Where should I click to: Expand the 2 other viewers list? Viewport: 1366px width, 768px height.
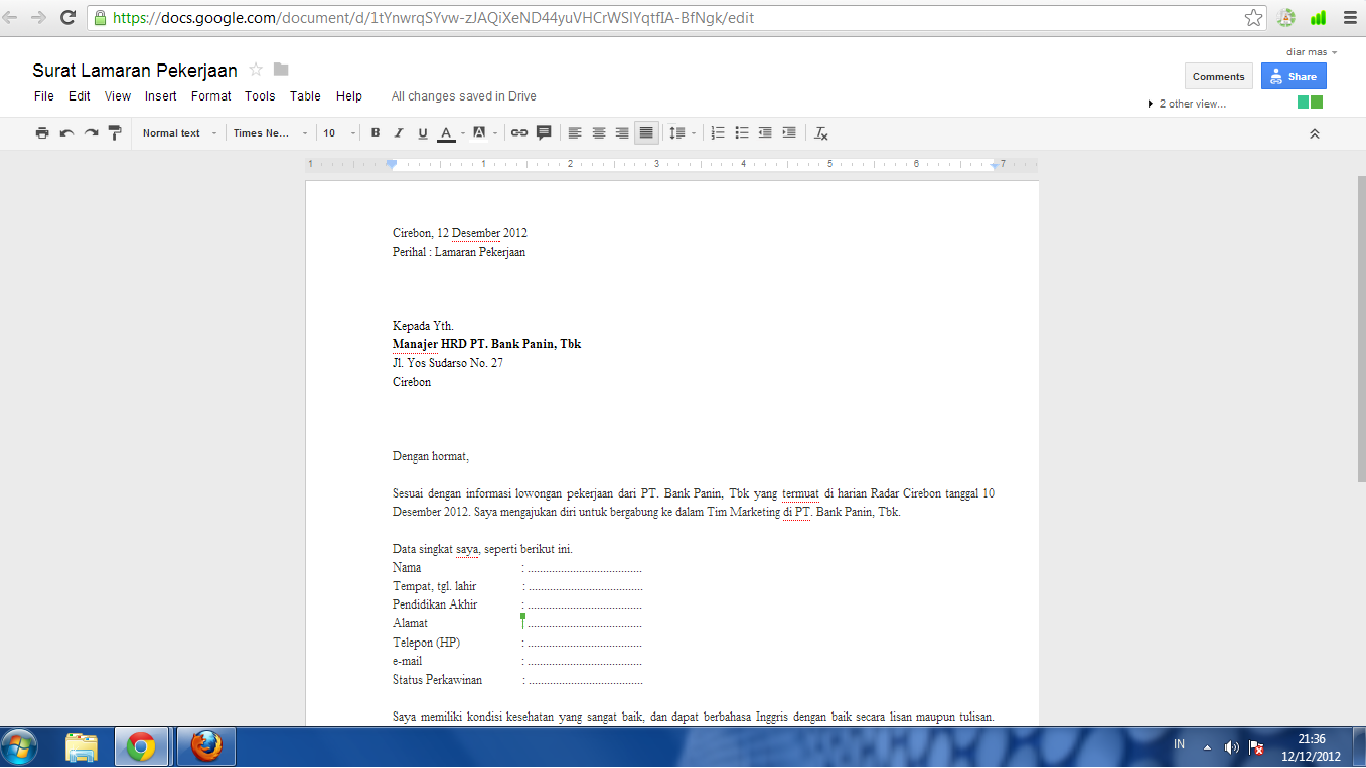click(x=1187, y=104)
